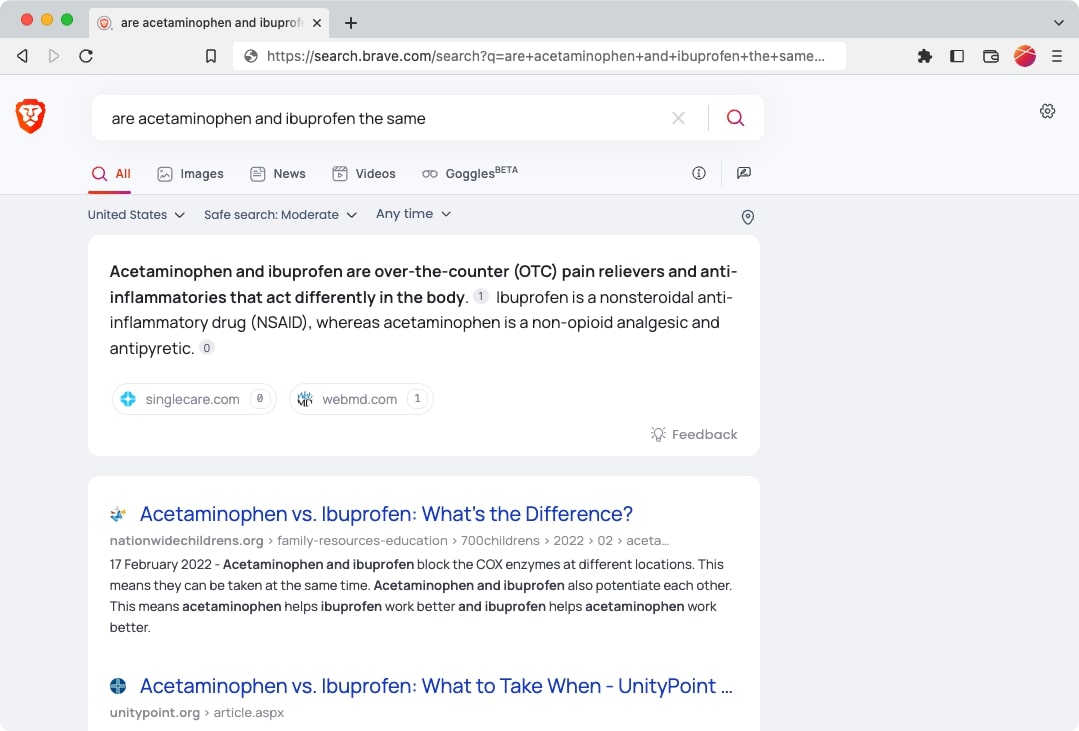
Task: Click the nationwidechildrens.org breadcrumb URL
Action: tap(389, 541)
